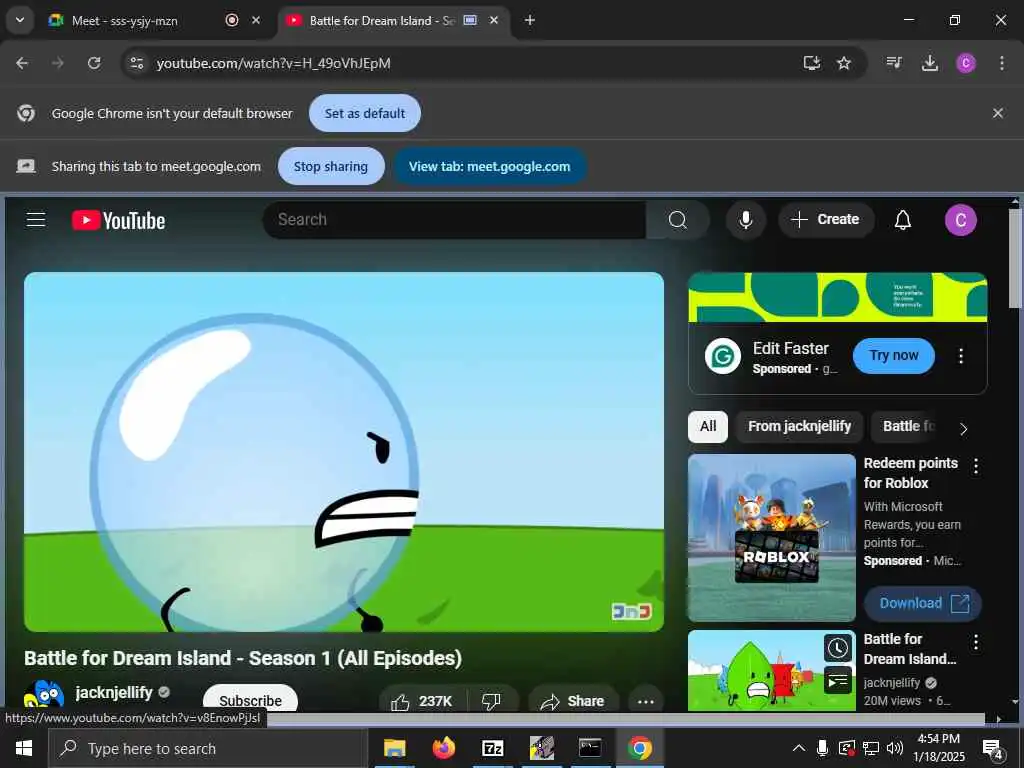Image resolution: width=1024 pixels, height=768 pixels.
Task: Click View tab: meet.google.com
Action: pos(489,167)
